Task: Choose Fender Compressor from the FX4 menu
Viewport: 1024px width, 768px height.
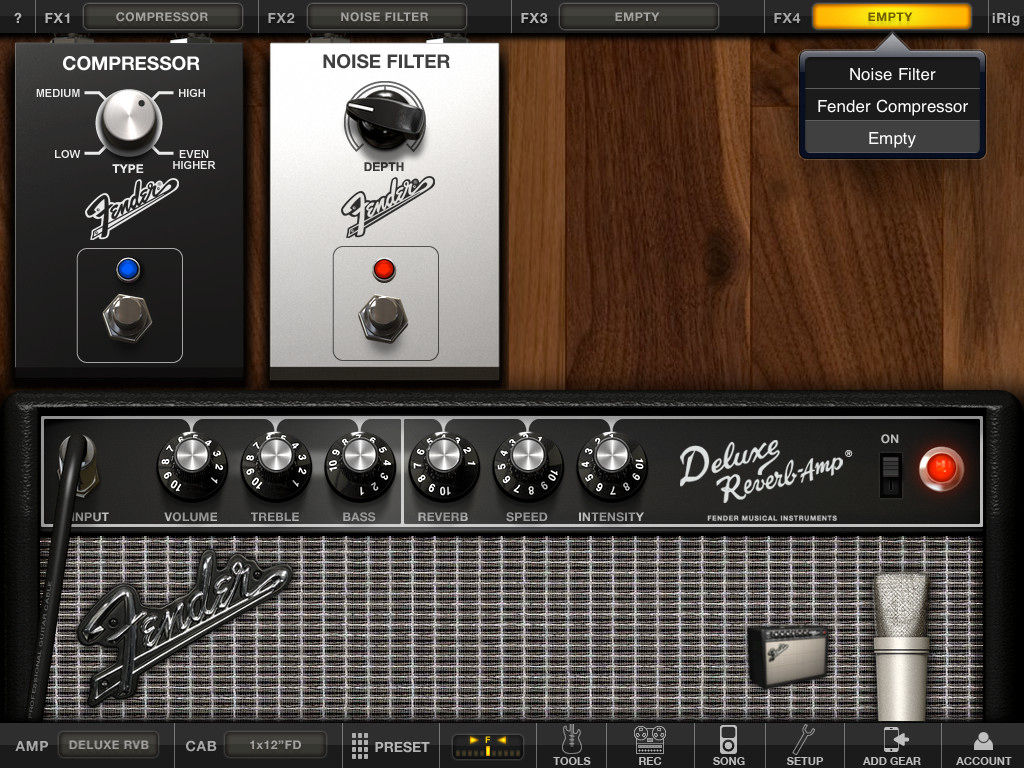Action: point(892,106)
